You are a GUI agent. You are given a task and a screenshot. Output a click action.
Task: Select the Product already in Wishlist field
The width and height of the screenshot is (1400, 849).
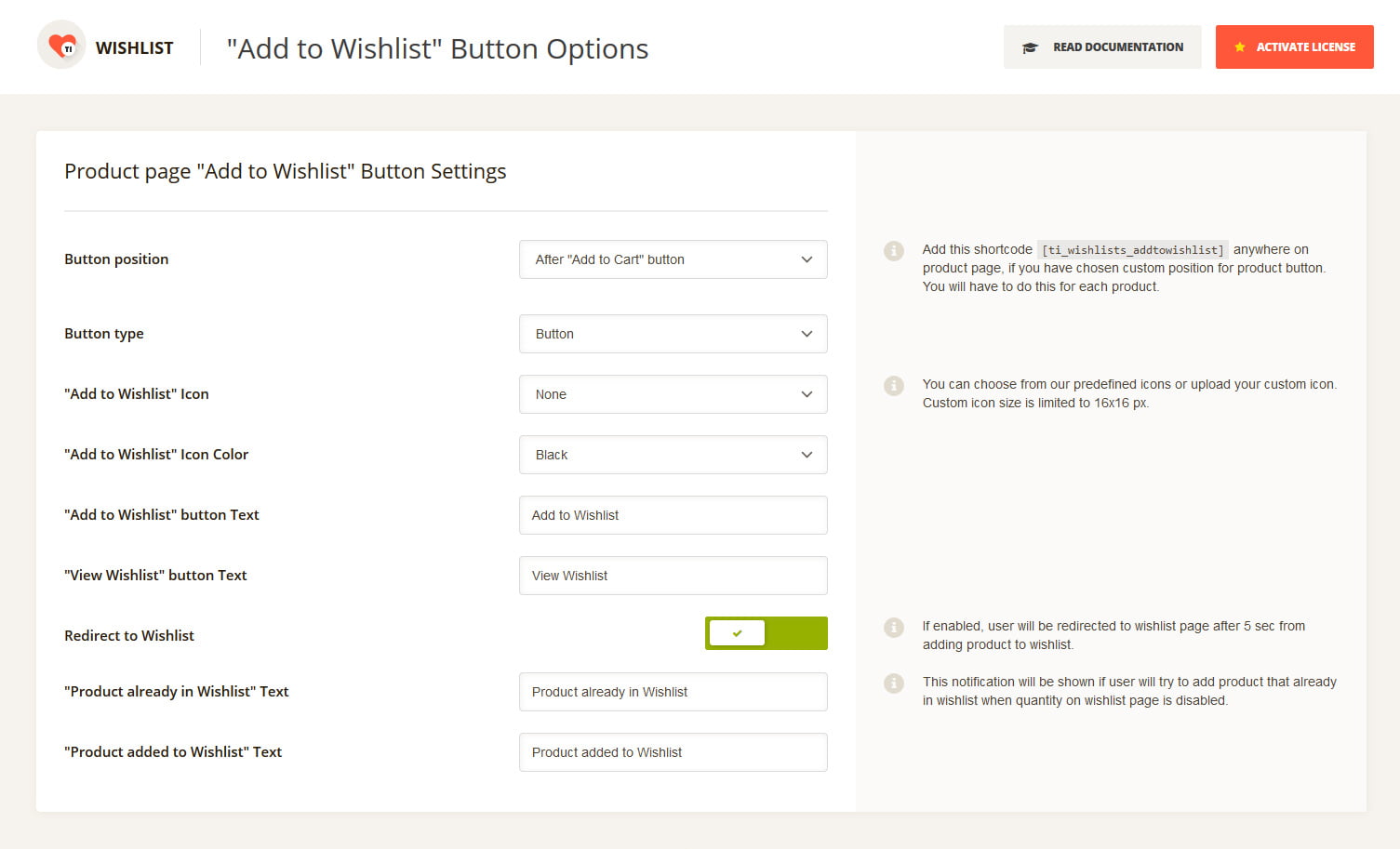pyautogui.click(x=673, y=692)
